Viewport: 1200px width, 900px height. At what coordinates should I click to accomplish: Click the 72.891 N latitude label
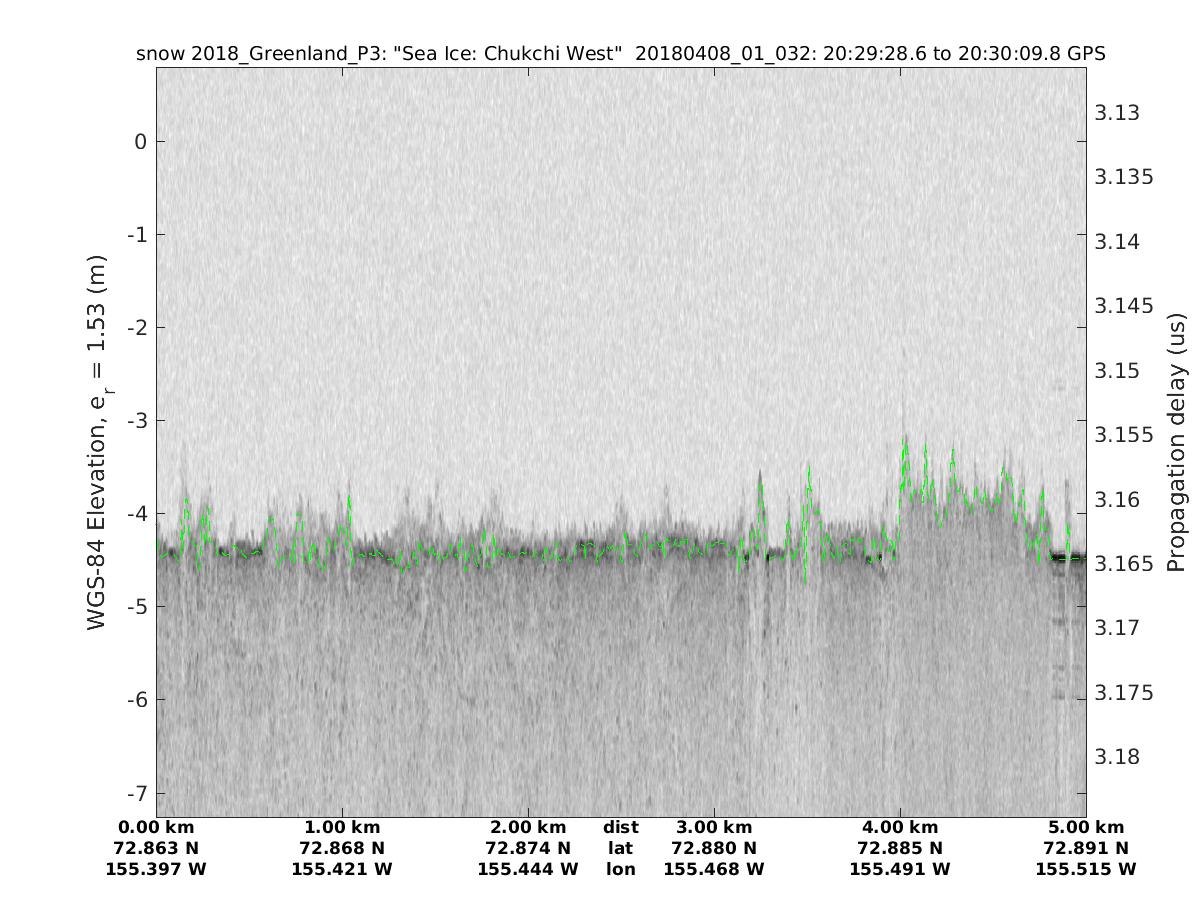(x=1086, y=849)
